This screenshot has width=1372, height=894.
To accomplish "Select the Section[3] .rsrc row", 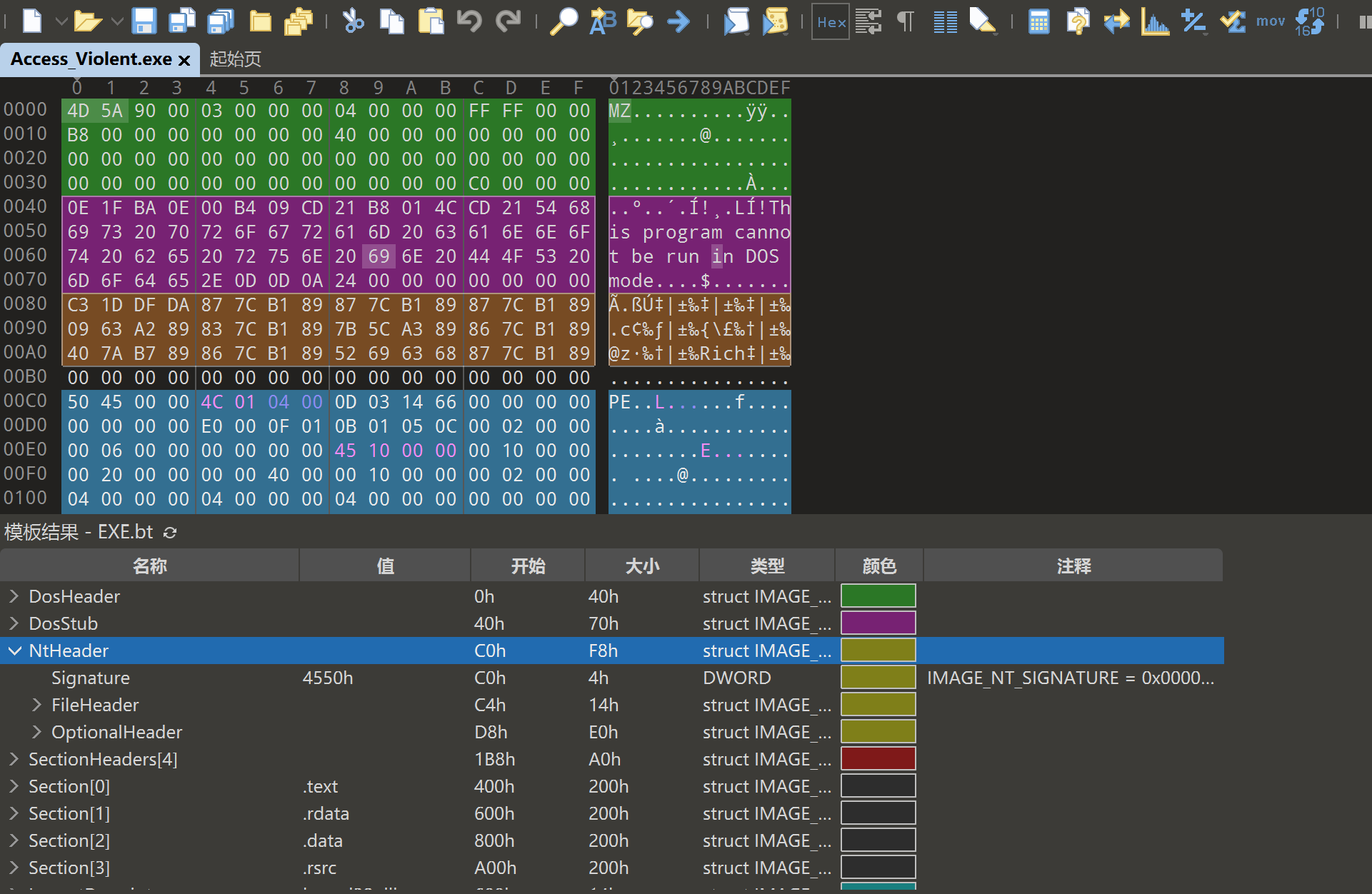I will pos(611,868).
